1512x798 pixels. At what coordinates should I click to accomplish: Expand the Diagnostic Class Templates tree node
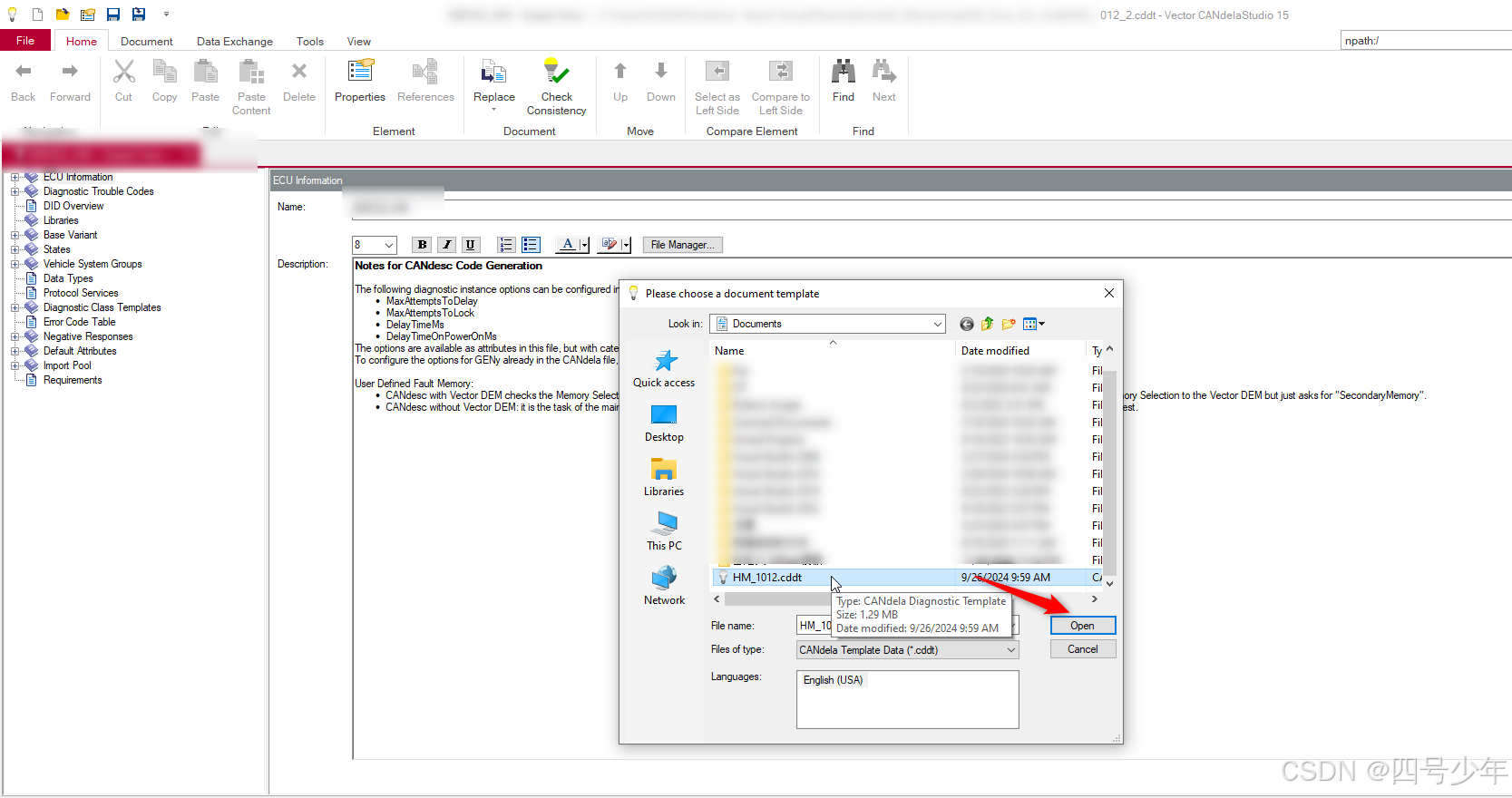15,307
